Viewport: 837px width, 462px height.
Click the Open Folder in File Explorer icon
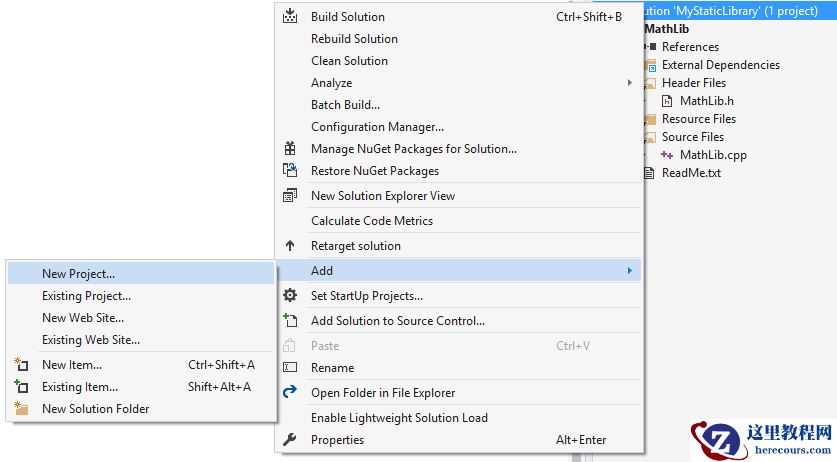point(290,392)
